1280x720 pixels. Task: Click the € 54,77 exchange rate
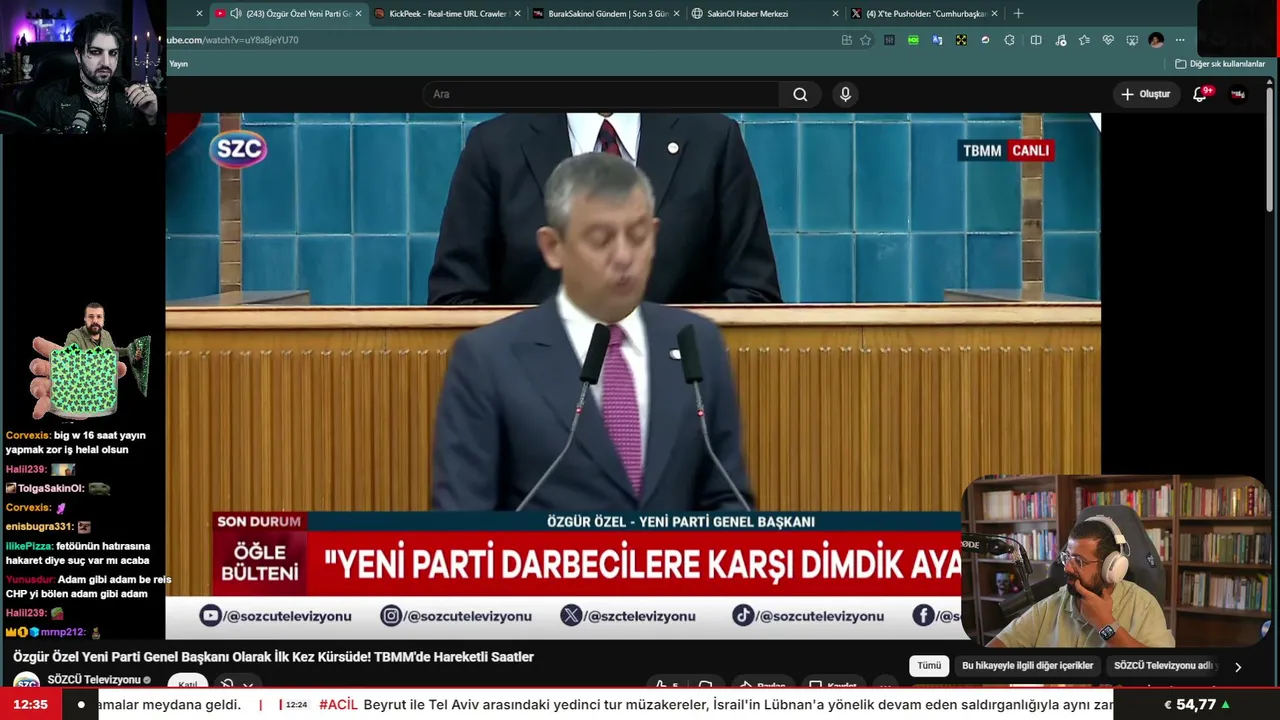tap(1197, 705)
